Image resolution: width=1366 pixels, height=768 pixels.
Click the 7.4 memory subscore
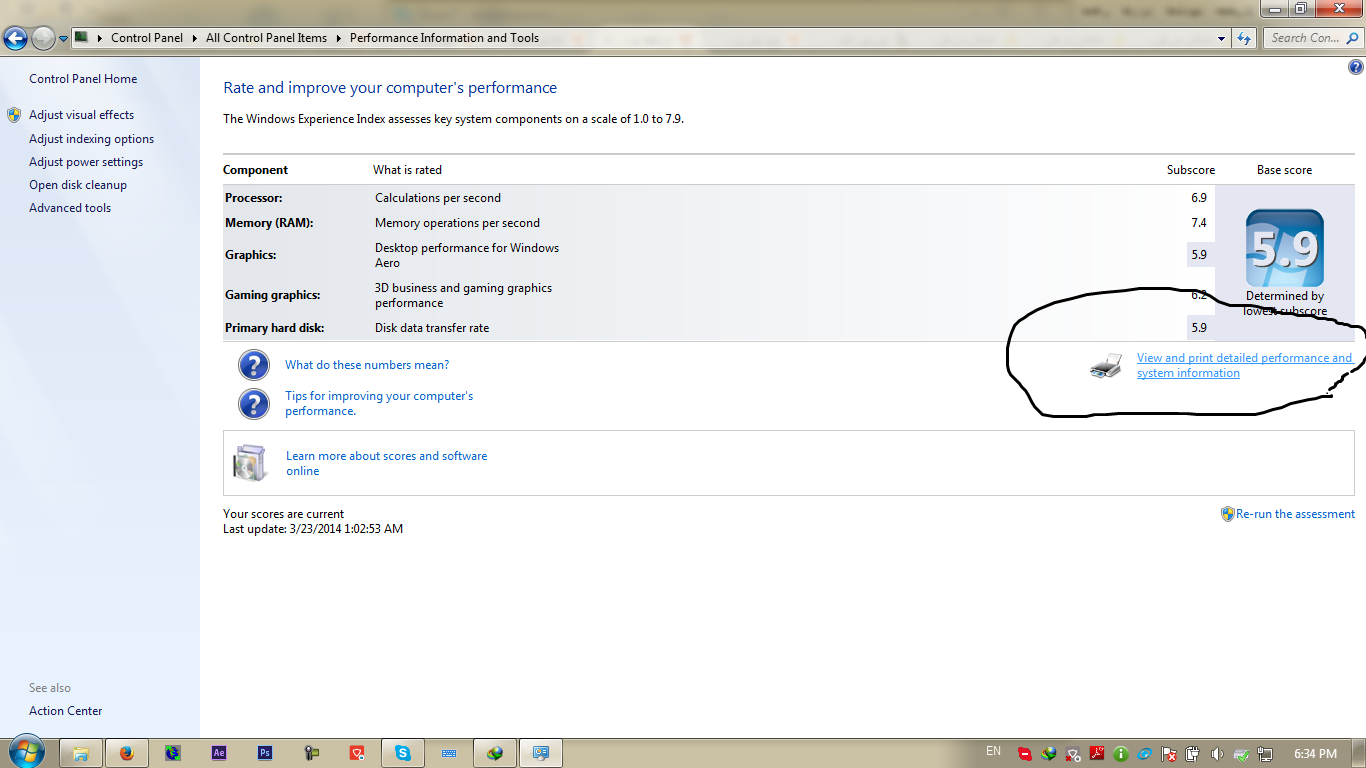pyautogui.click(x=1199, y=223)
